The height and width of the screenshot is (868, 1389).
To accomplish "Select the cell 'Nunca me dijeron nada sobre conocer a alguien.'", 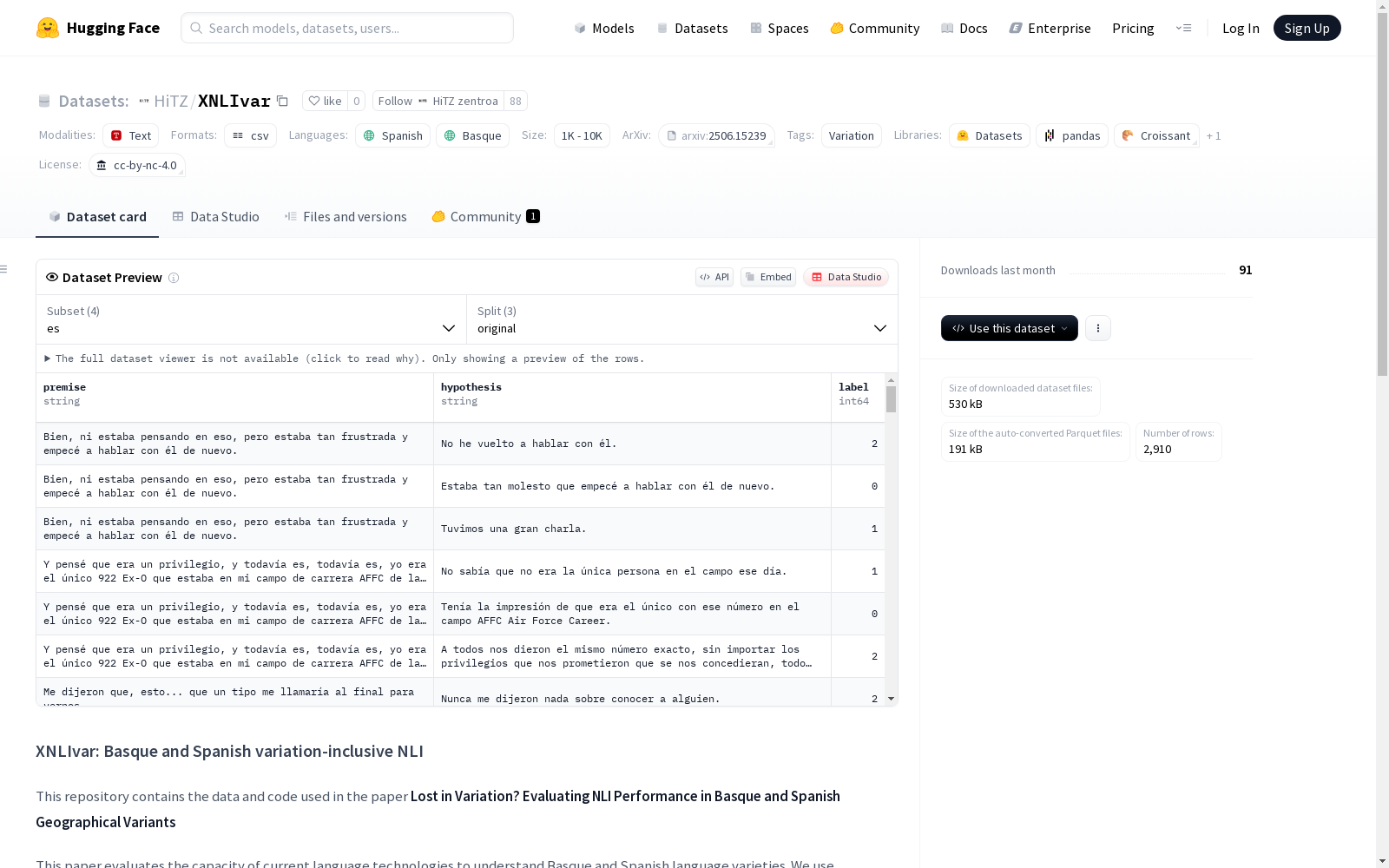I will click(x=632, y=693).
